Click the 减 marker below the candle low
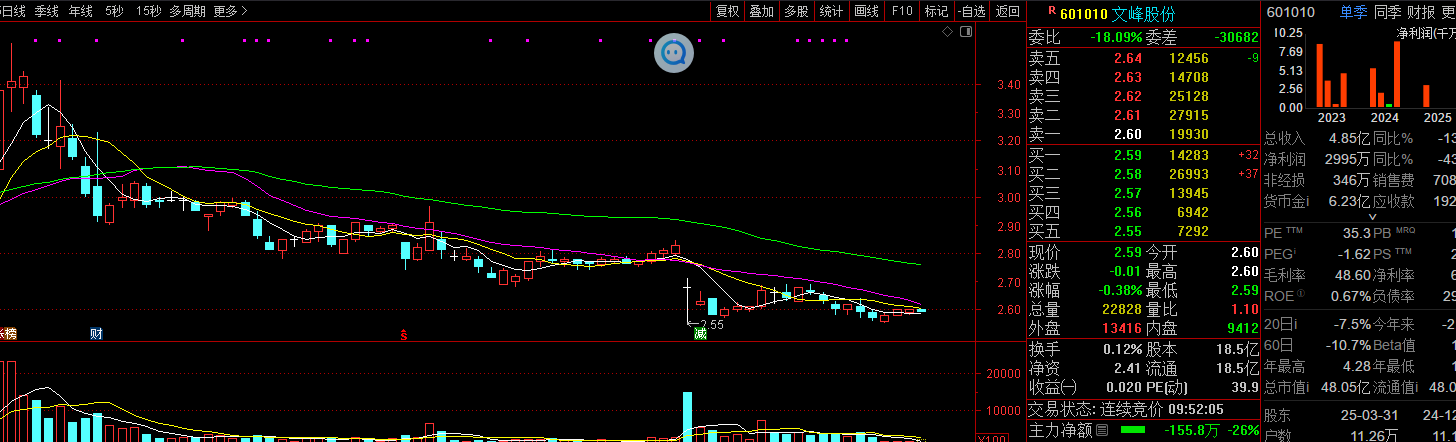 coord(700,333)
